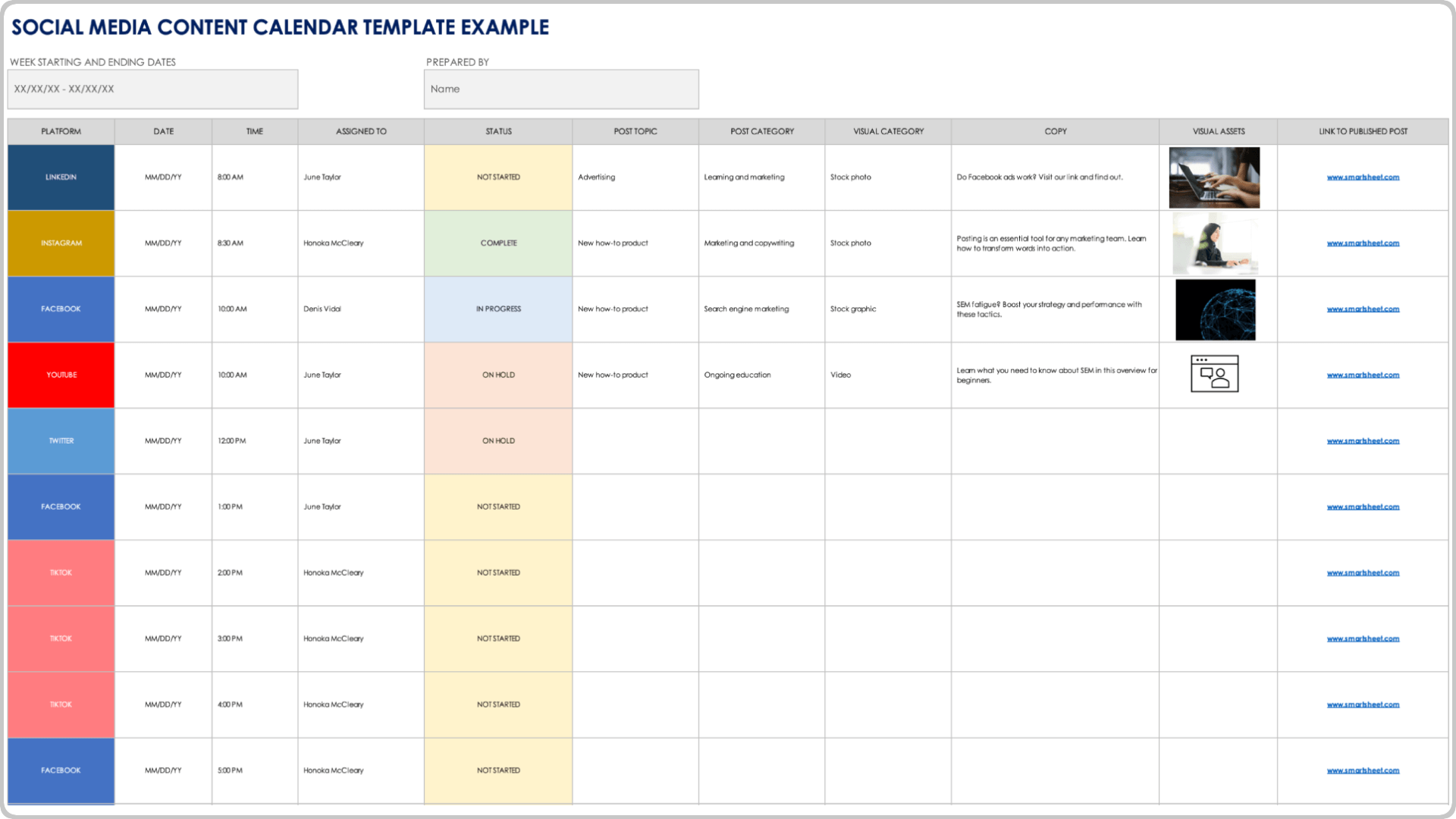Click the Prepared By name field

561,89
